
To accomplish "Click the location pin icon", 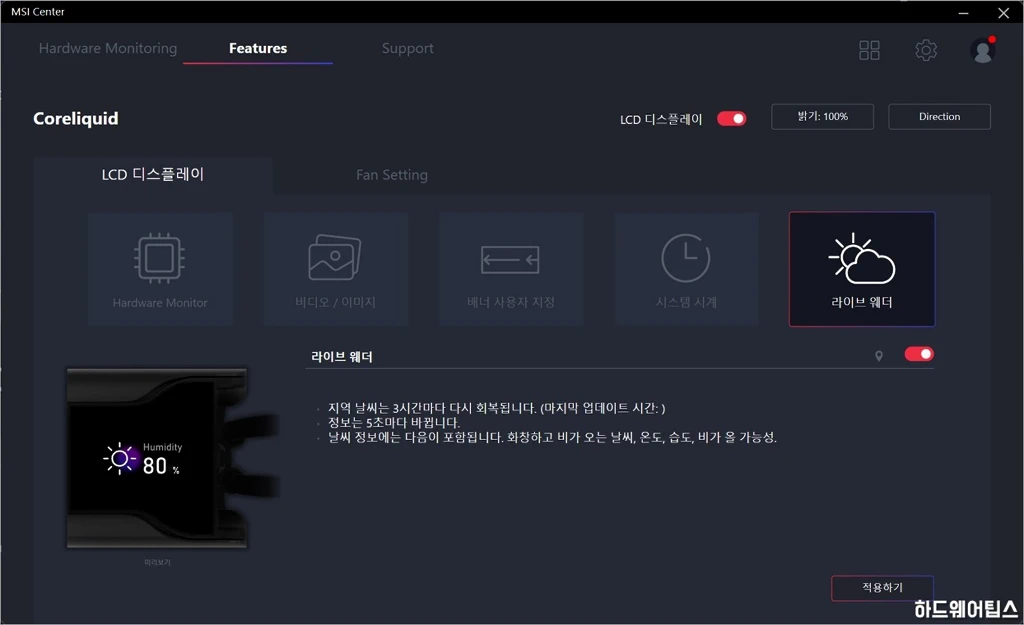I will [879, 356].
